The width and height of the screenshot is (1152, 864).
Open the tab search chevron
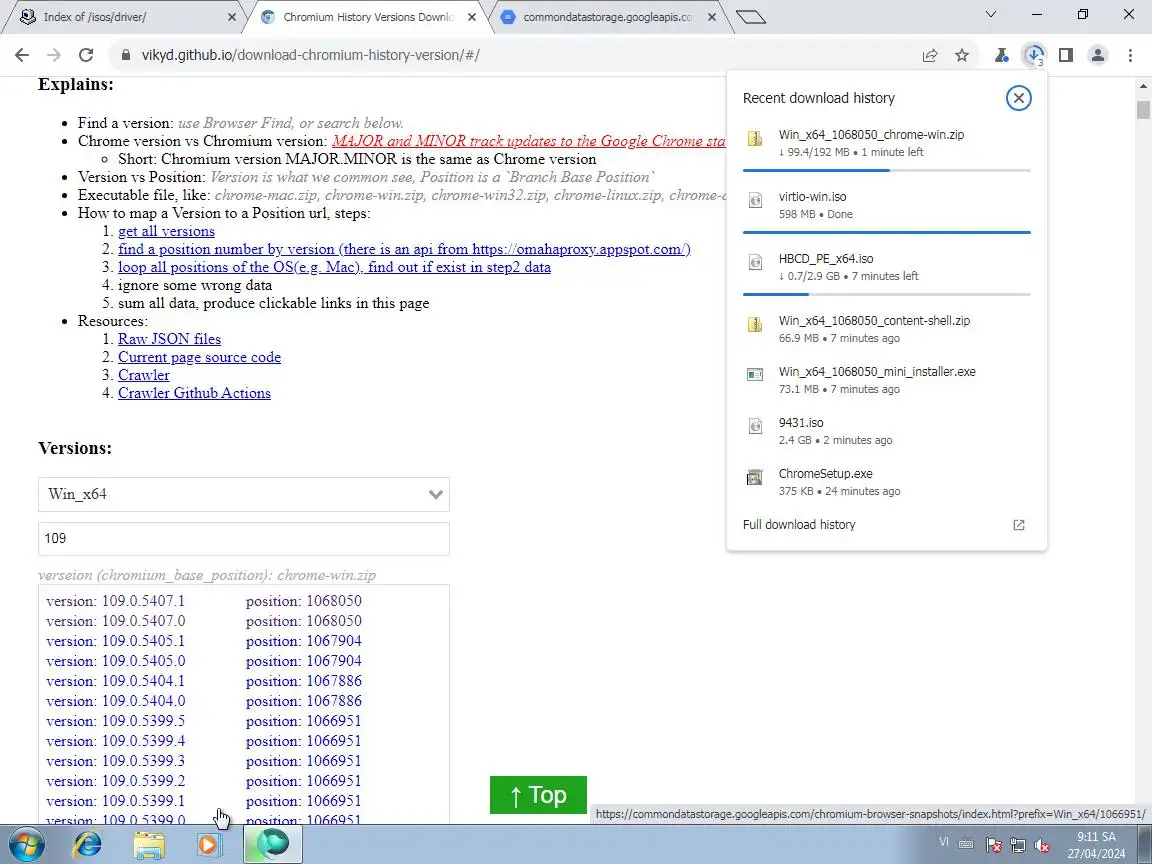point(990,14)
